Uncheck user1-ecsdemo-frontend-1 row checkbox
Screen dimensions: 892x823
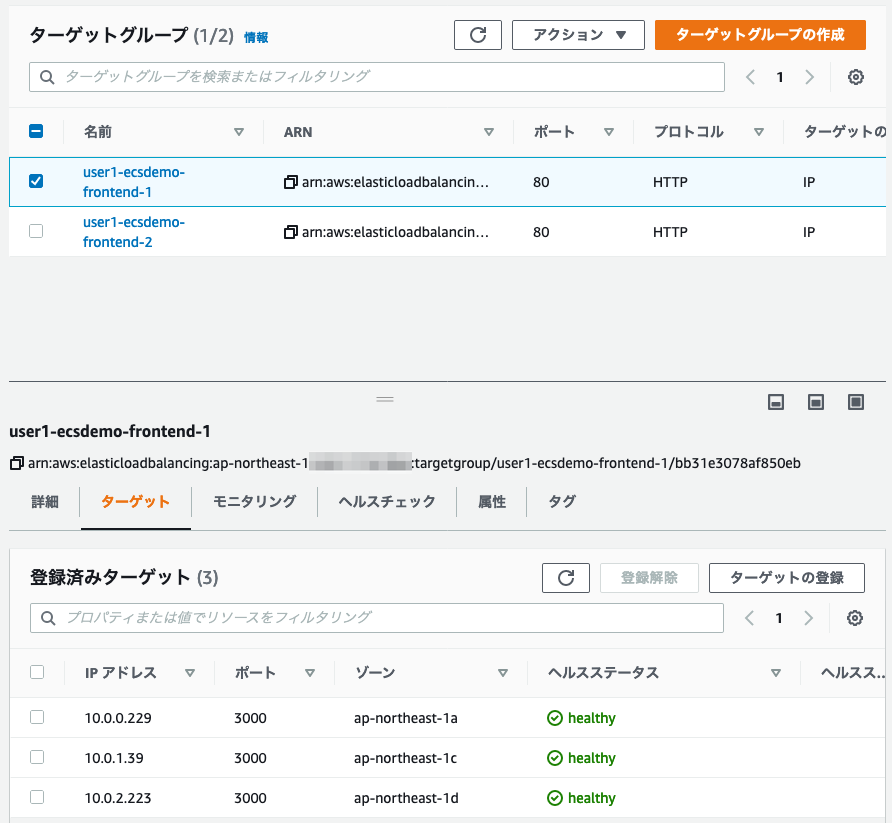(36, 181)
